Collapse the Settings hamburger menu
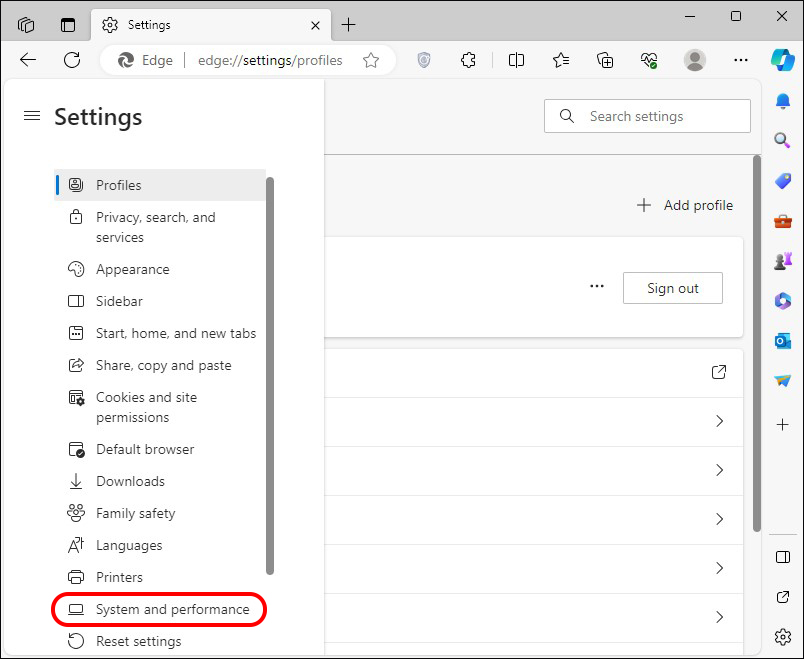Viewport: 804px width, 659px height. [x=31, y=117]
